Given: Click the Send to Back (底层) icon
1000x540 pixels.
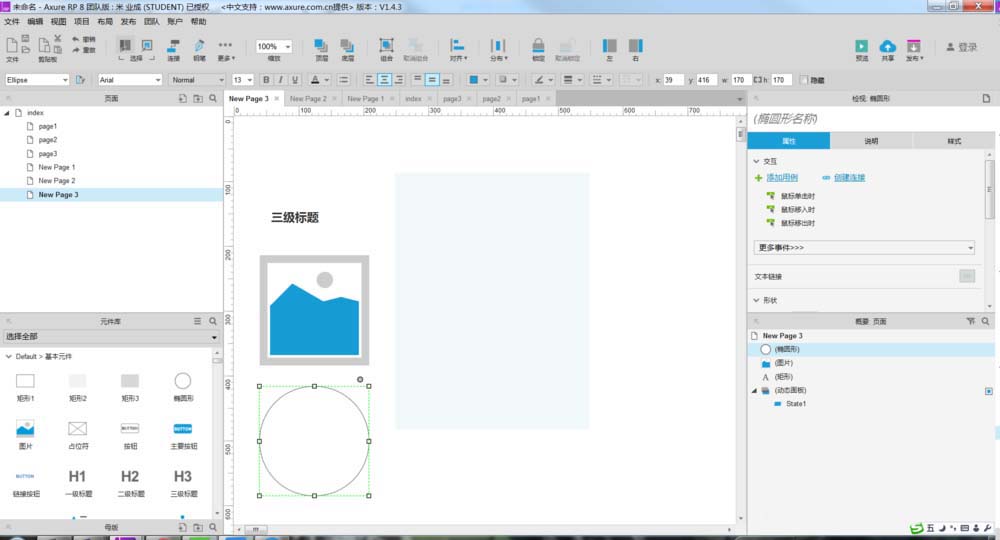Looking at the screenshot, I should pyautogui.click(x=347, y=47).
